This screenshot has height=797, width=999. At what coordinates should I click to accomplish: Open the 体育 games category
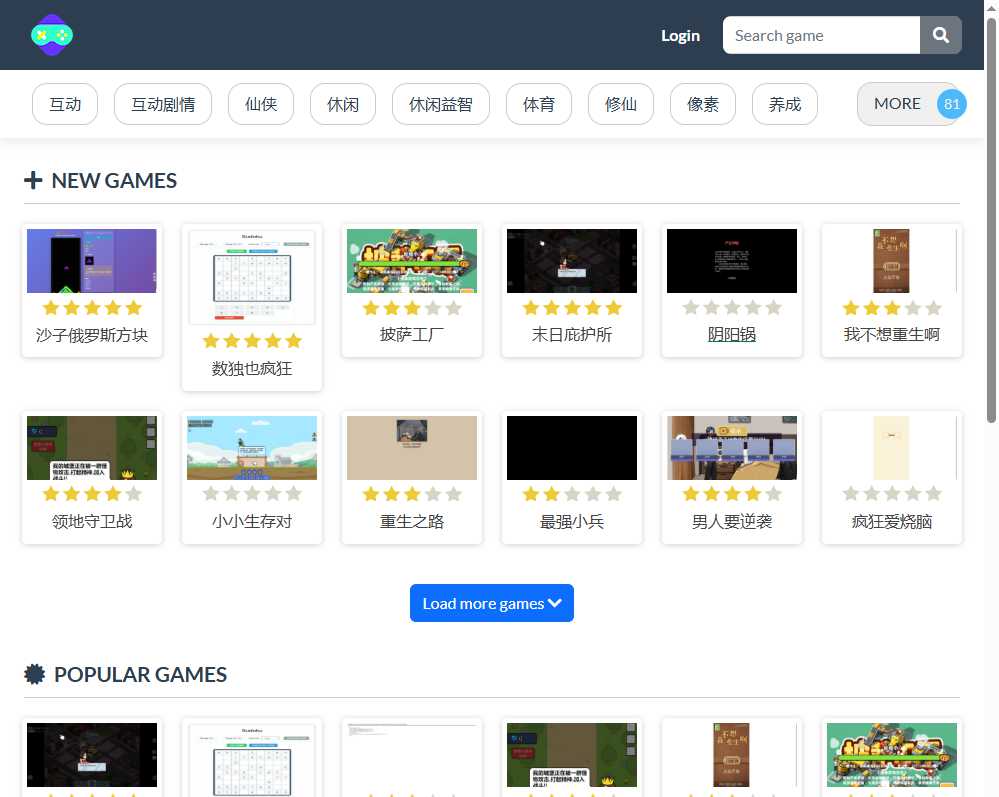(x=539, y=103)
